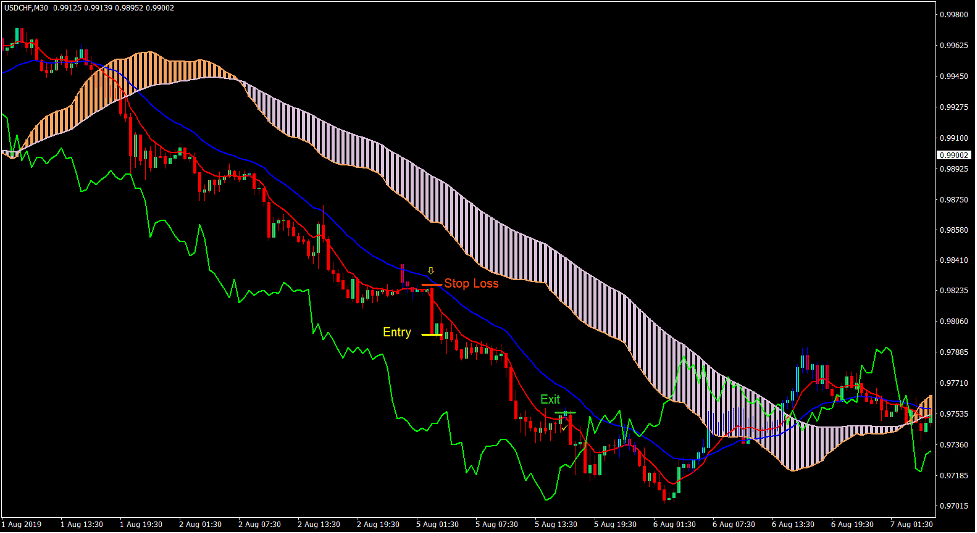The width and height of the screenshot is (977, 533).
Task: Click the '7 Aug 01:30' time label
Action: pyautogui.click(x=911, y=524)
